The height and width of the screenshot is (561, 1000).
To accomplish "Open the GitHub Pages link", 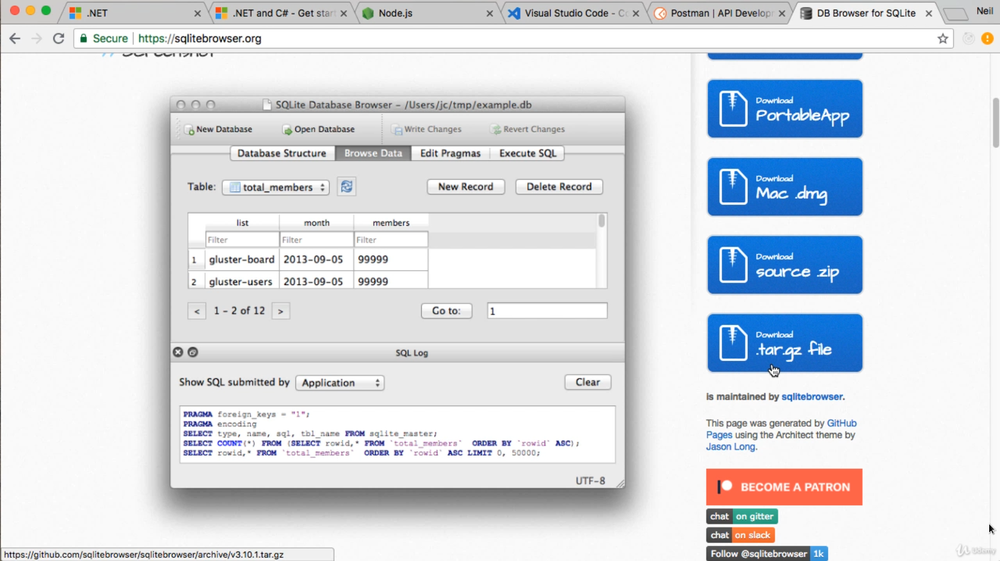I will [841, 423].
